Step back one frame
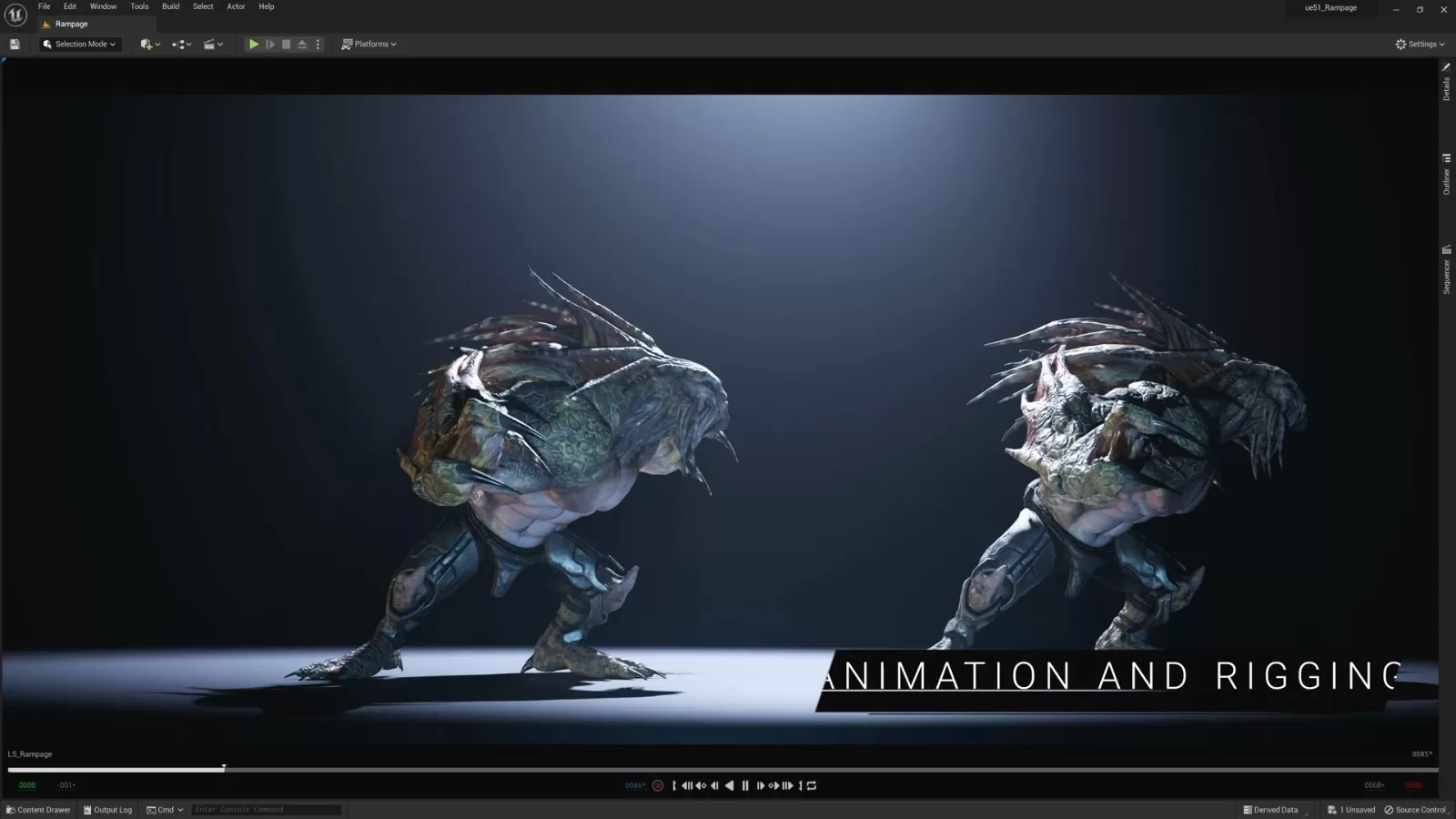The width and height of the screenshot is (1456, 819). tap(714, 785)
